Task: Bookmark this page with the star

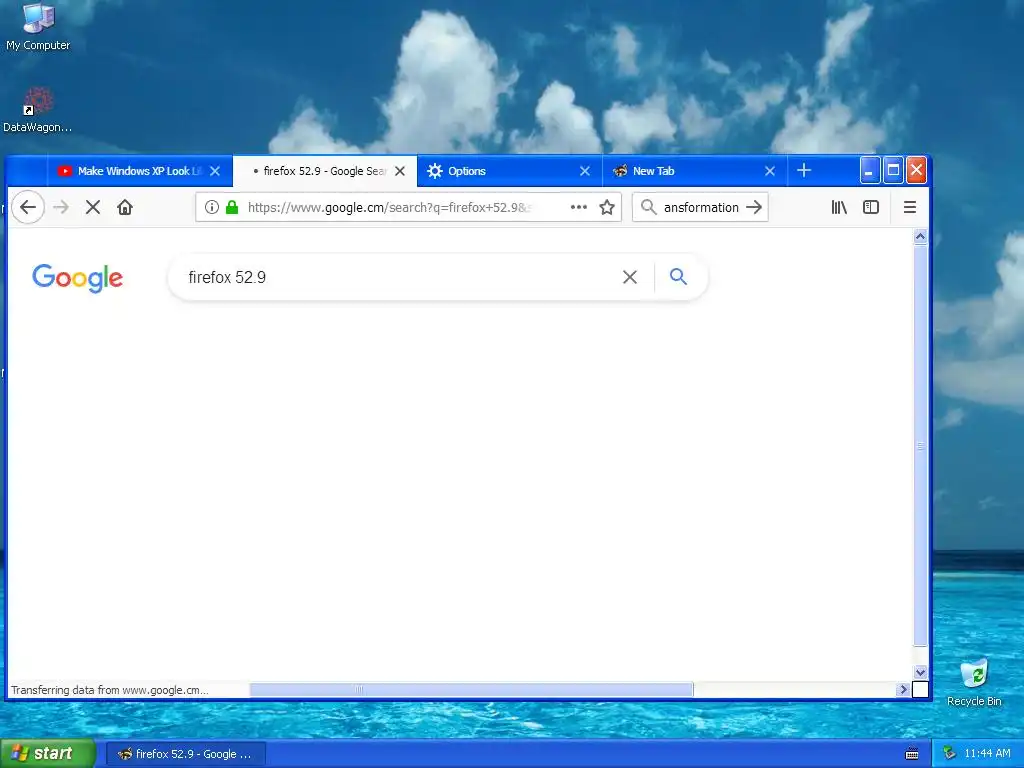Action: coord(607,208)
